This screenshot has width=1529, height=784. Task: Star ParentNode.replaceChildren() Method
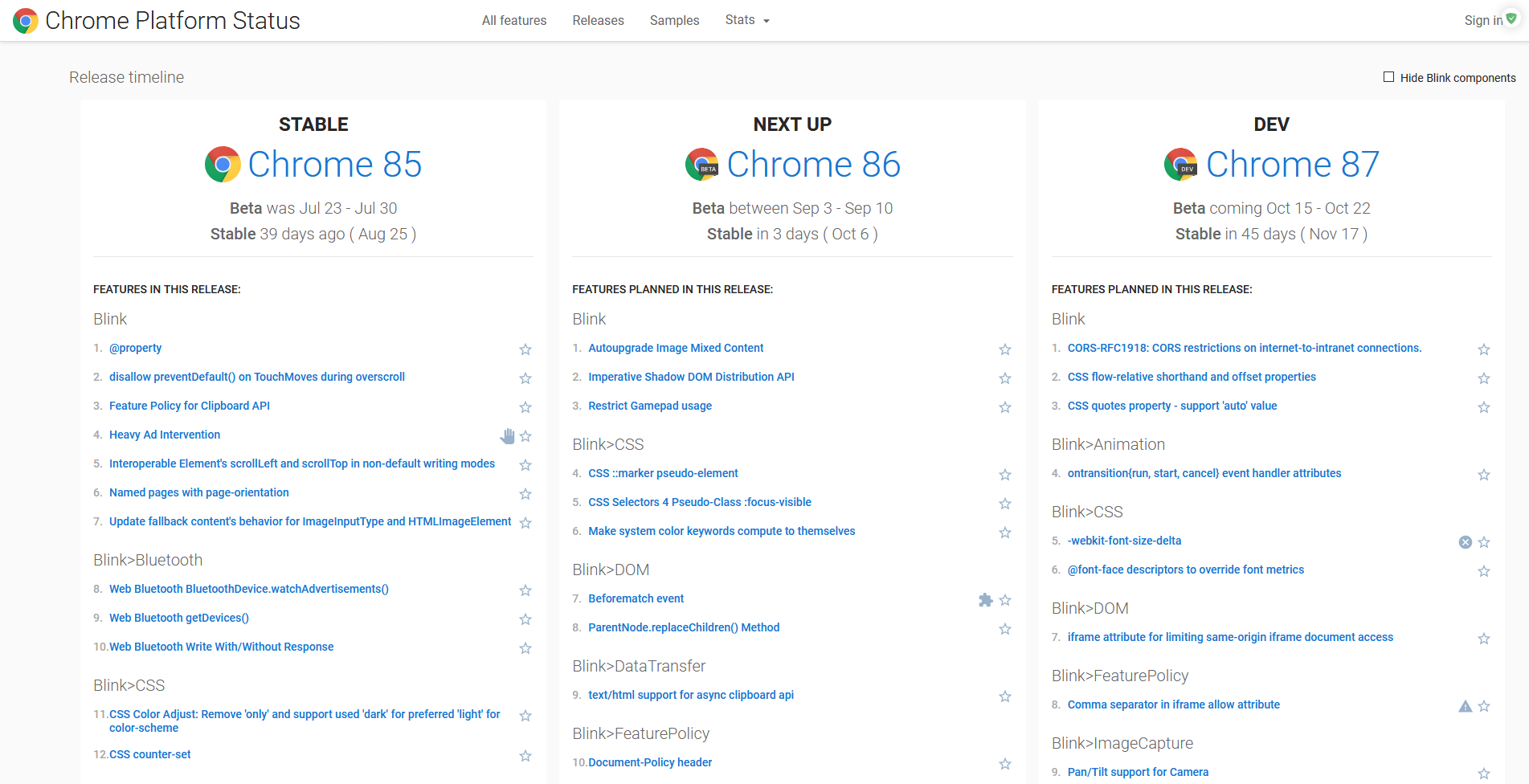1004,629
